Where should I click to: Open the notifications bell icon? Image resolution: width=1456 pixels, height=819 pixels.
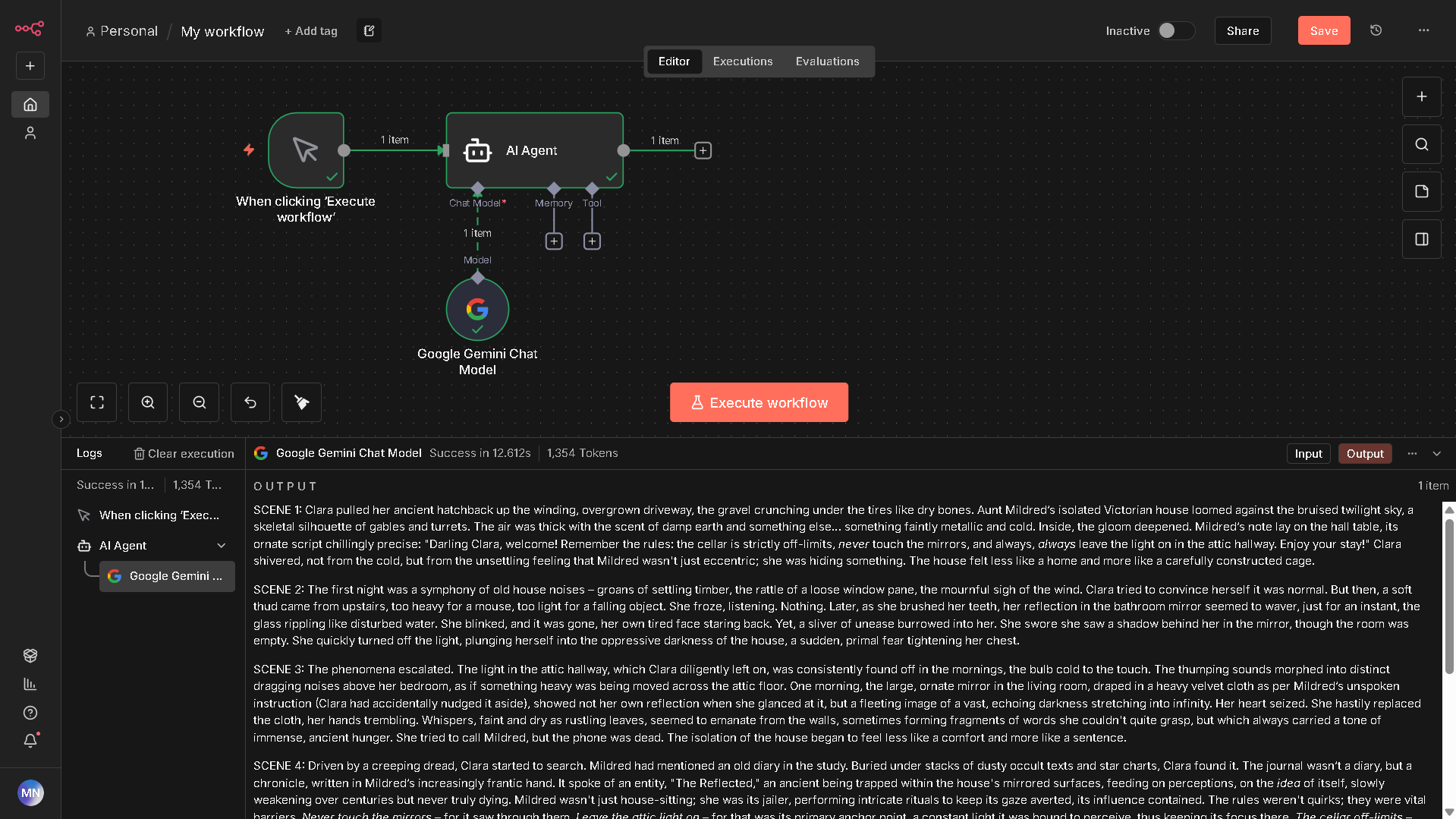pyautogui.click(x=30, y=740)
